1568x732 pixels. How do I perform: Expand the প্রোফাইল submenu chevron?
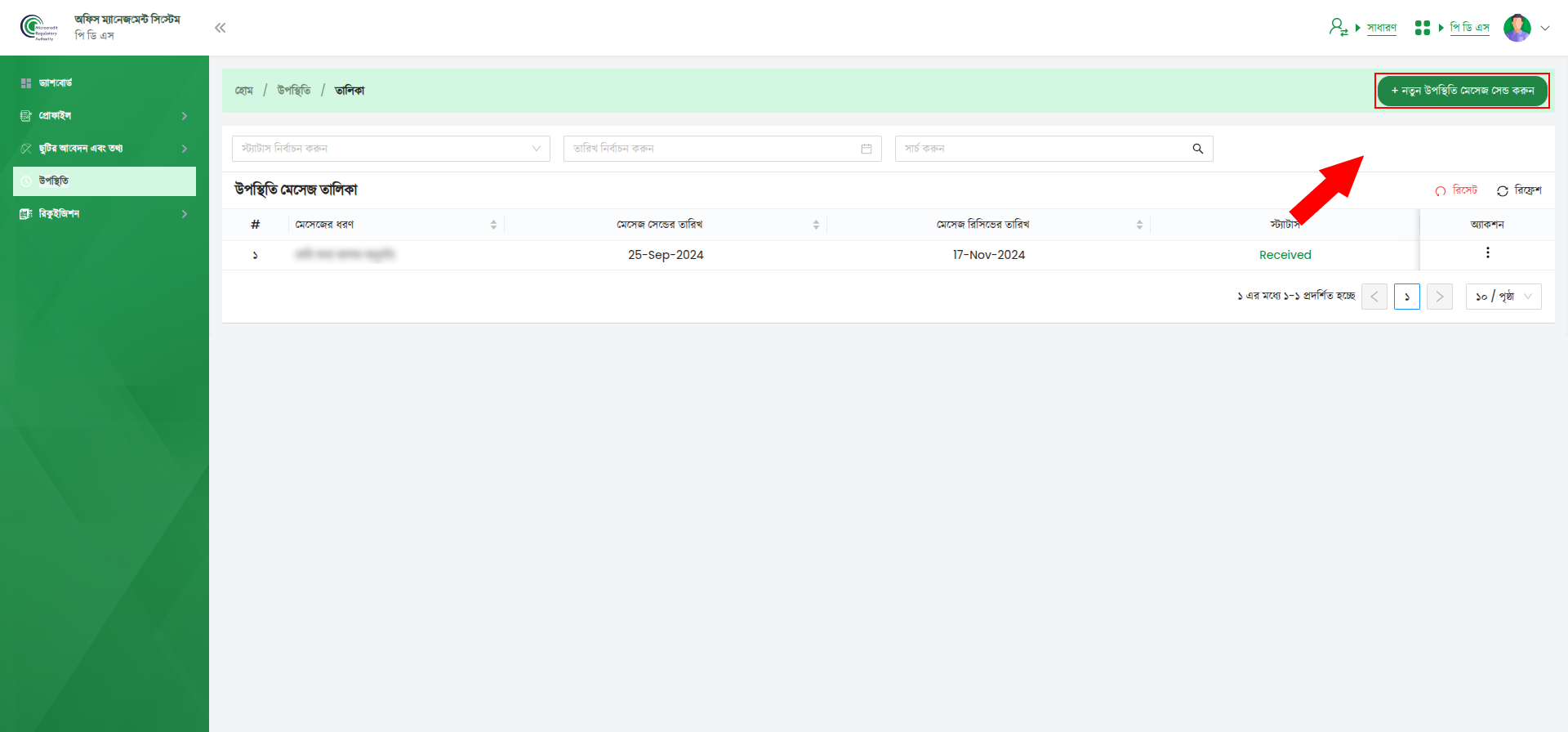[185, 116]
